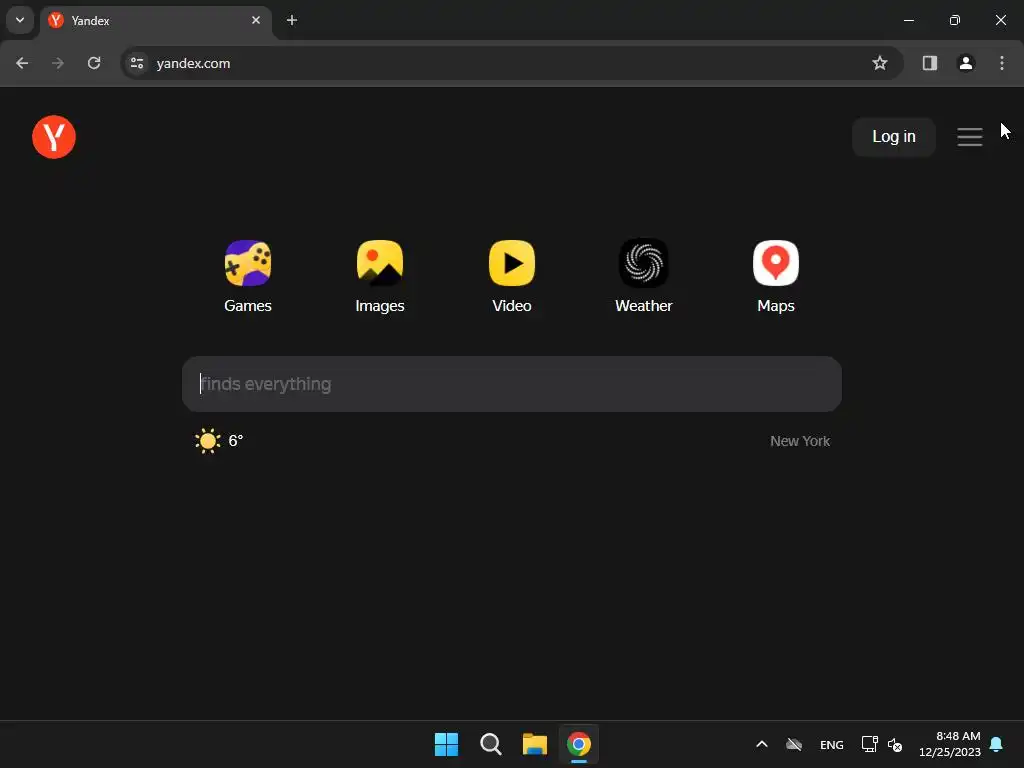Viewport: 1024px width, 768px height.
Task: Click the Chrome taskbar icon
Action: click(x=579, y=744)
